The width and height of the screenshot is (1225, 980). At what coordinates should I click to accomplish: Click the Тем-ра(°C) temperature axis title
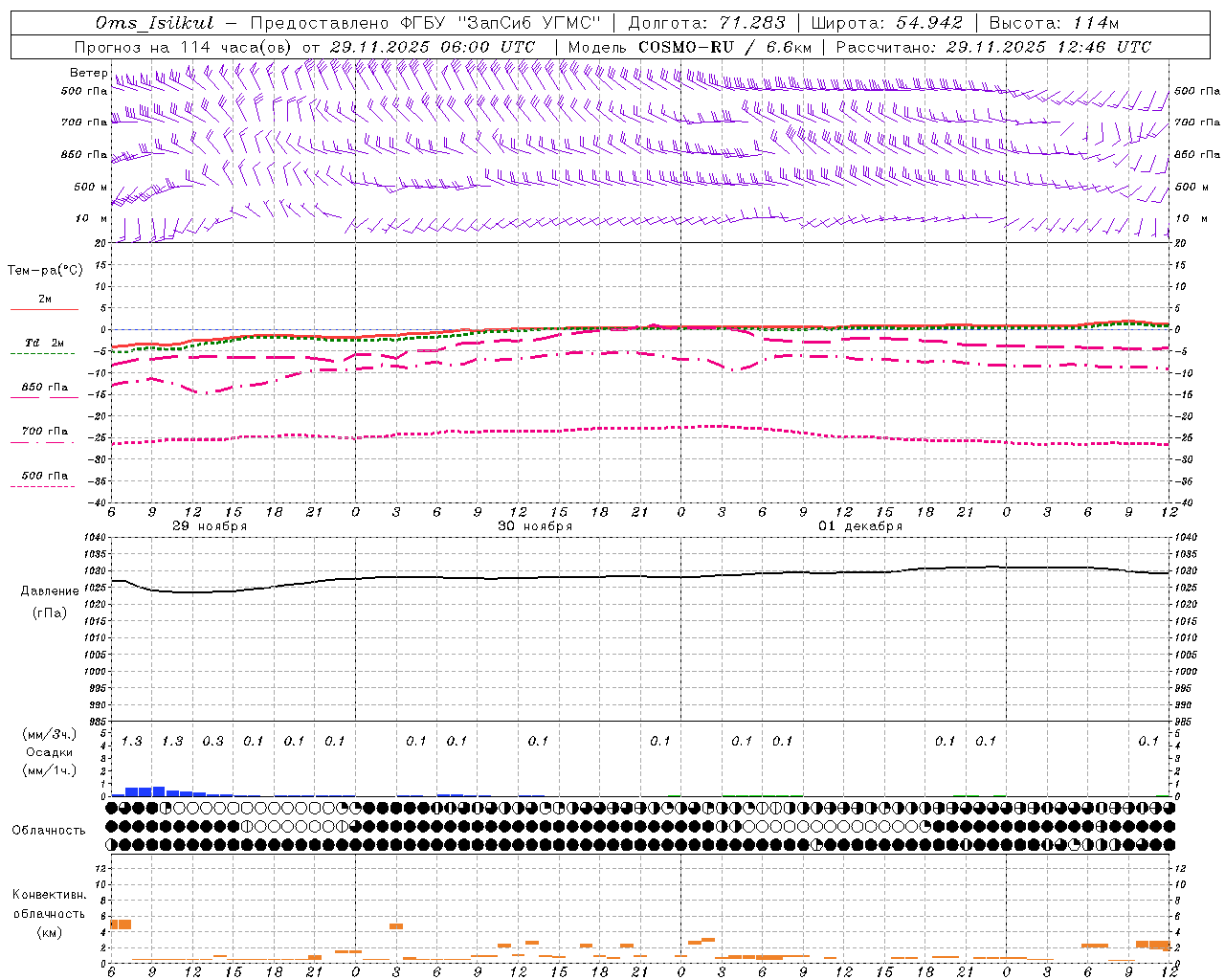[x=45, y=271]
